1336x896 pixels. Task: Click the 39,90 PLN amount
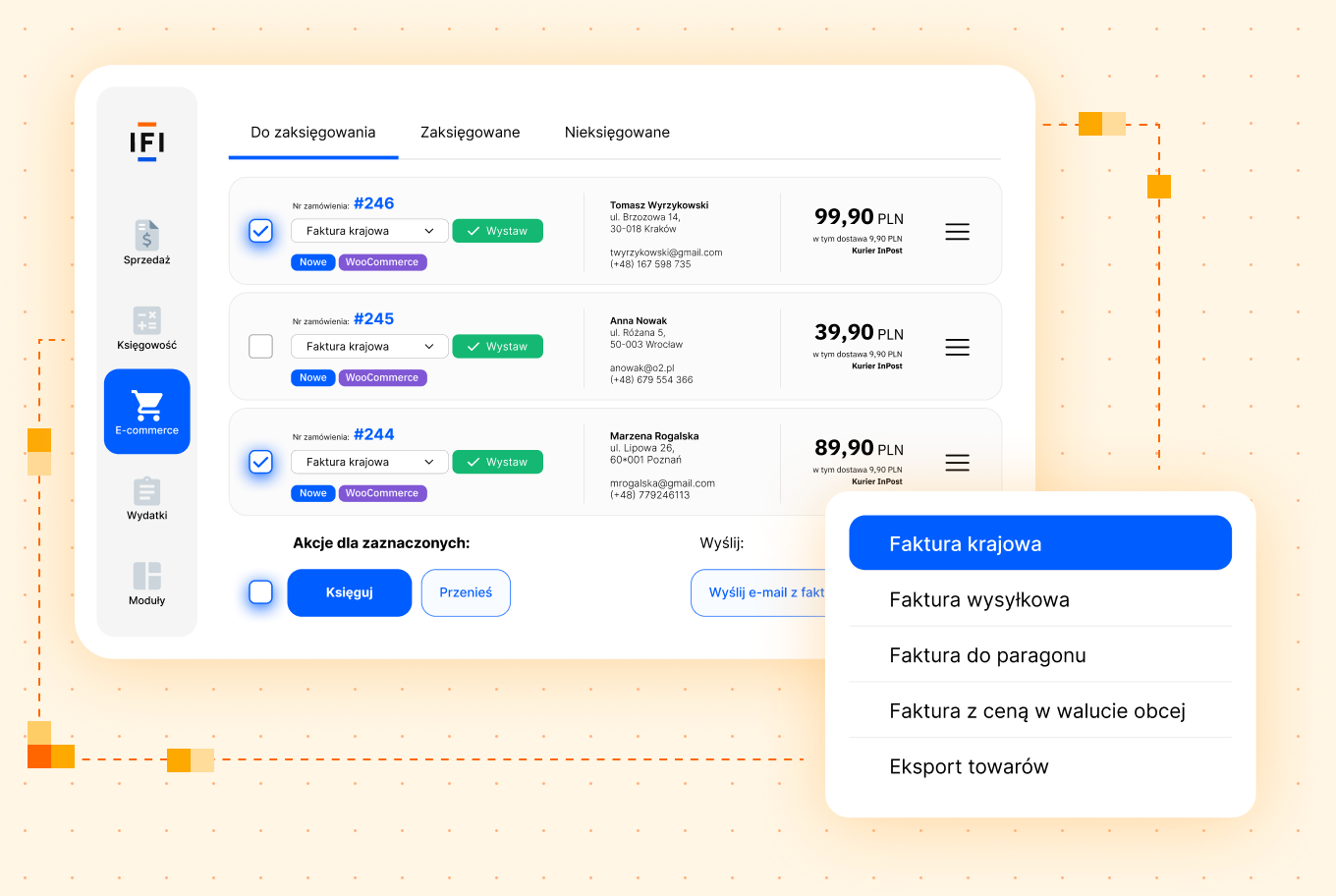click(x=859, y=332)
